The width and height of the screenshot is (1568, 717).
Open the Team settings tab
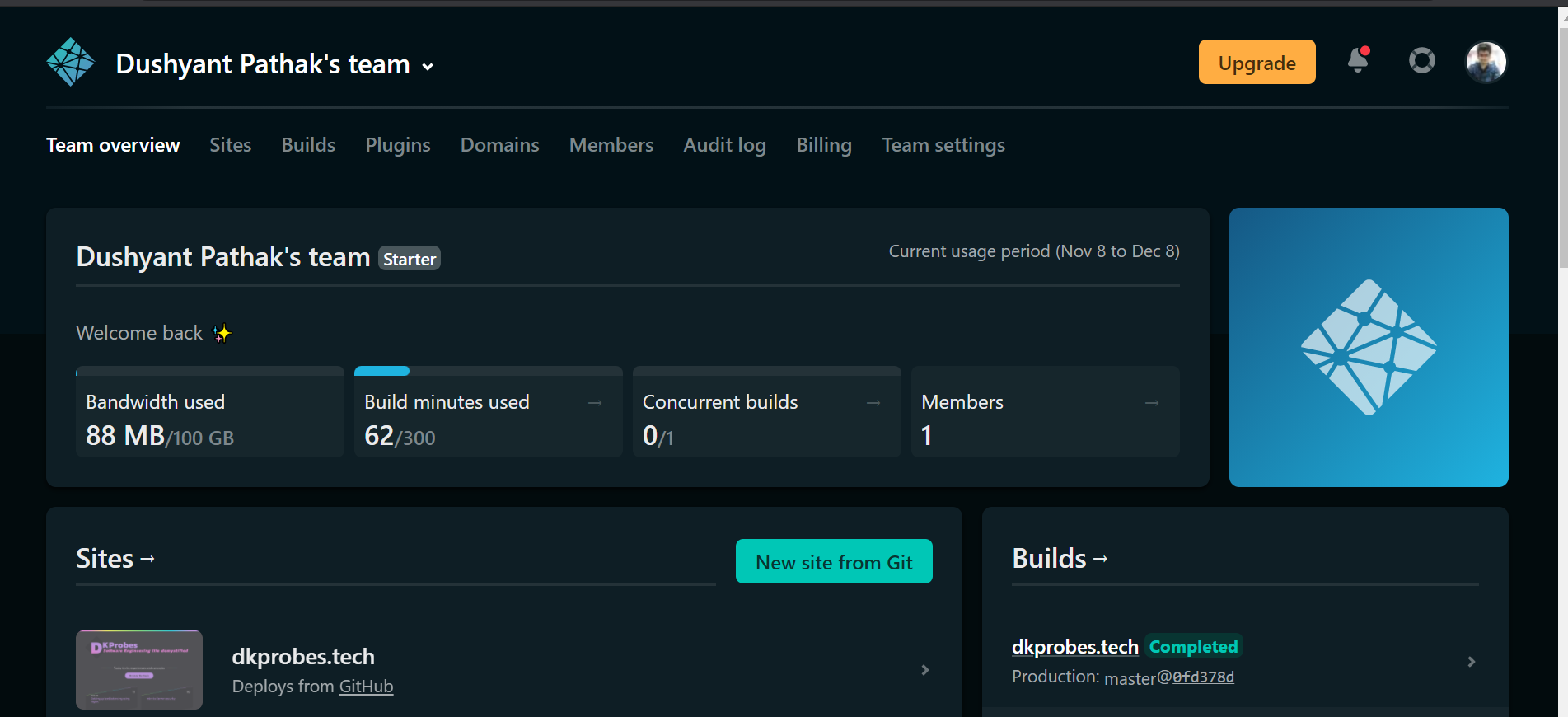click(943, 145)
